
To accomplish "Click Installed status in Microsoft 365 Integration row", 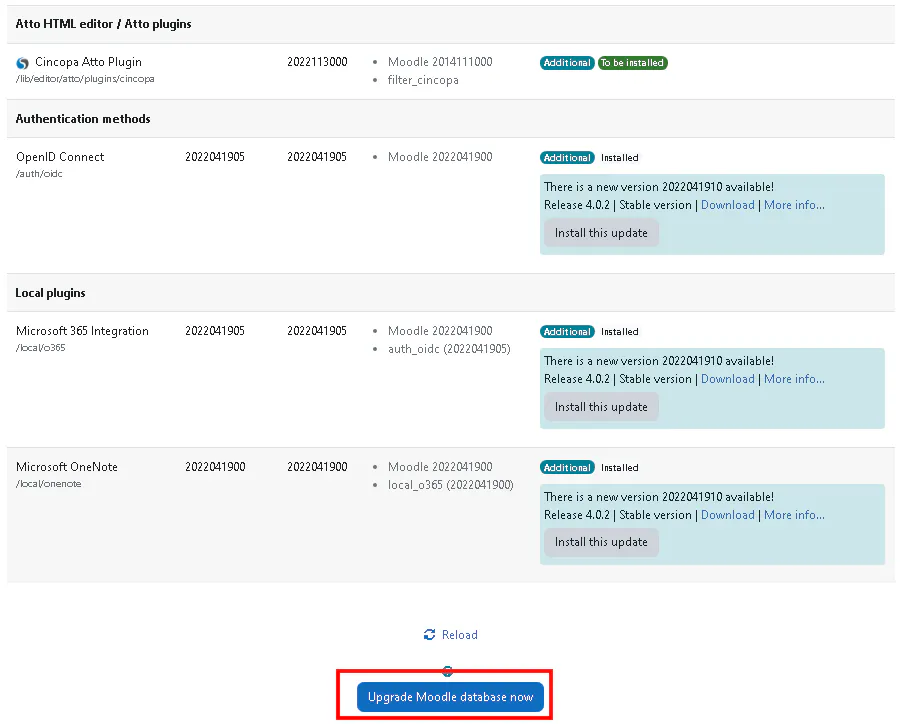I will pyautogui.click(x=619, y=332).
